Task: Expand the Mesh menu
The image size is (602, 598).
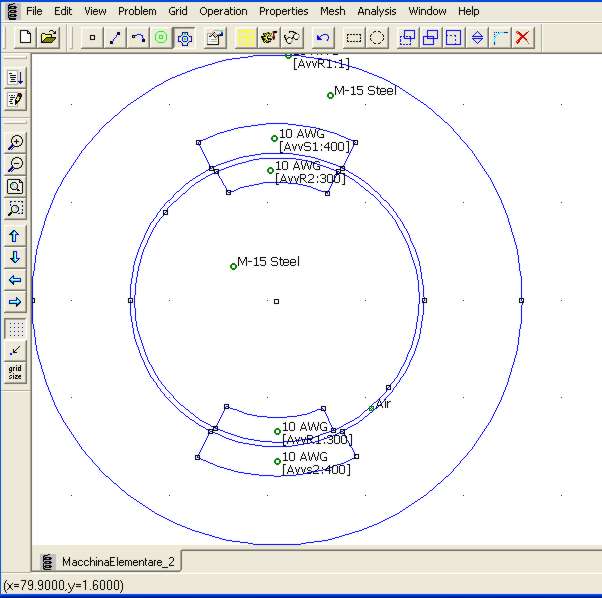Action: pos(332,11)
